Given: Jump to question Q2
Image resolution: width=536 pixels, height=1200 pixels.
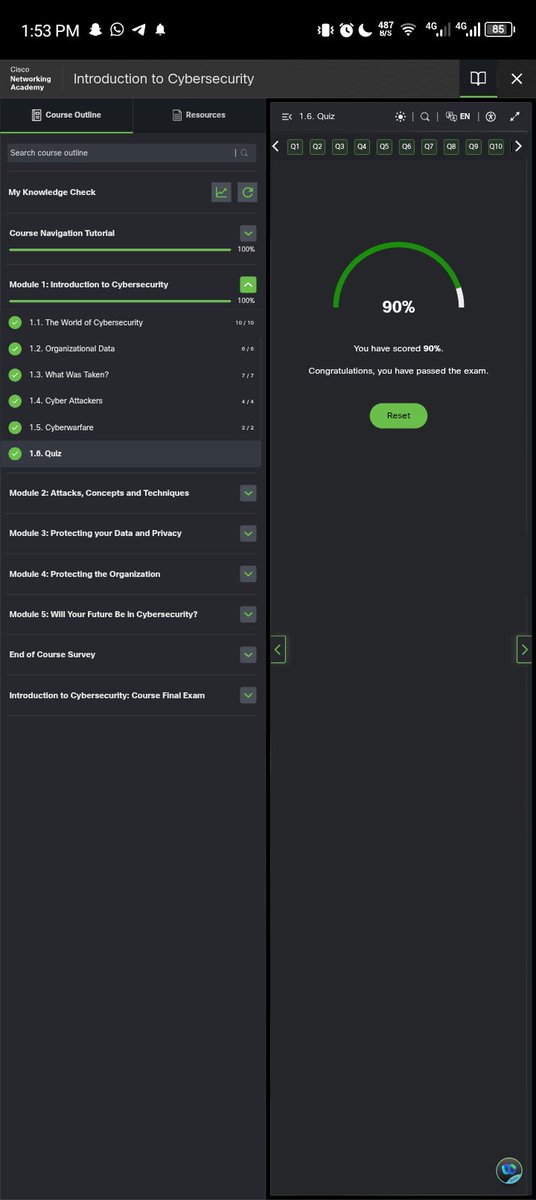Looking at the screenshot, I should coord(317,147).
